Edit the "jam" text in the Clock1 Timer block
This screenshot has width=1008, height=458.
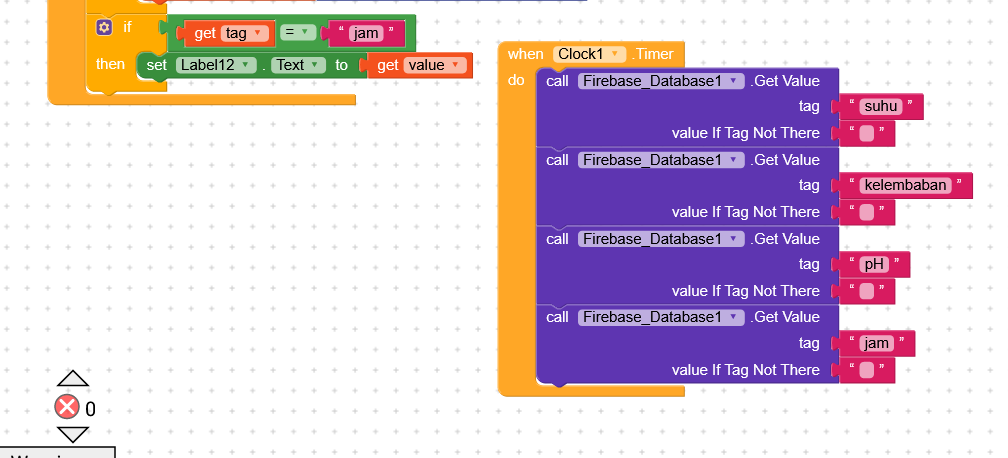876,343
